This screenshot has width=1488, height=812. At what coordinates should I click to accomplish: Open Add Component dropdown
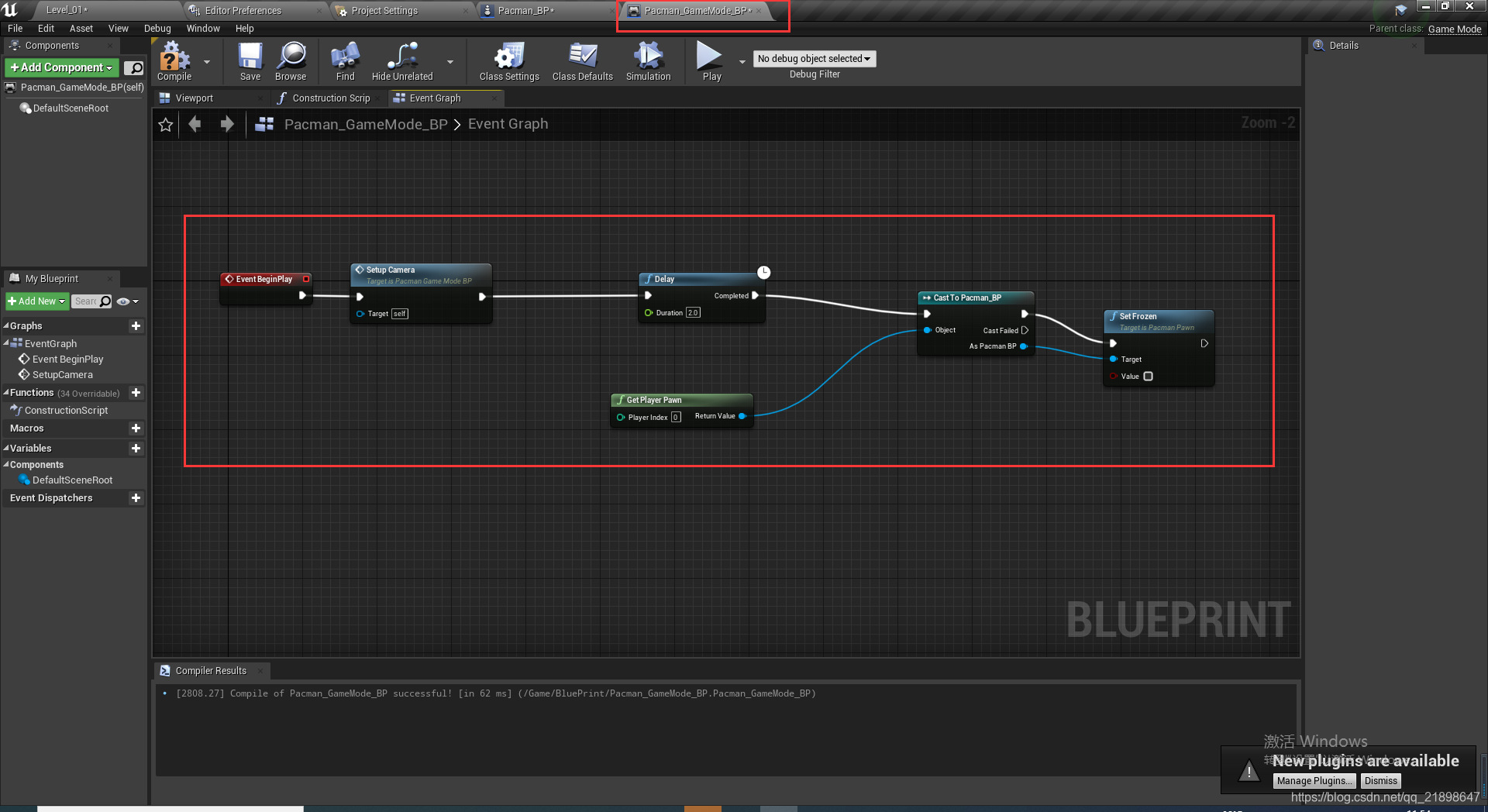[62, 67]
